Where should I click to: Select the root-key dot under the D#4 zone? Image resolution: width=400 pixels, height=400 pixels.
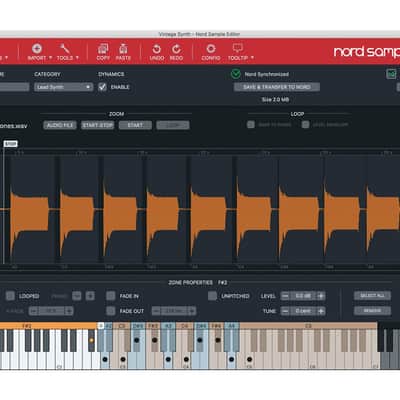click(200, 340)
